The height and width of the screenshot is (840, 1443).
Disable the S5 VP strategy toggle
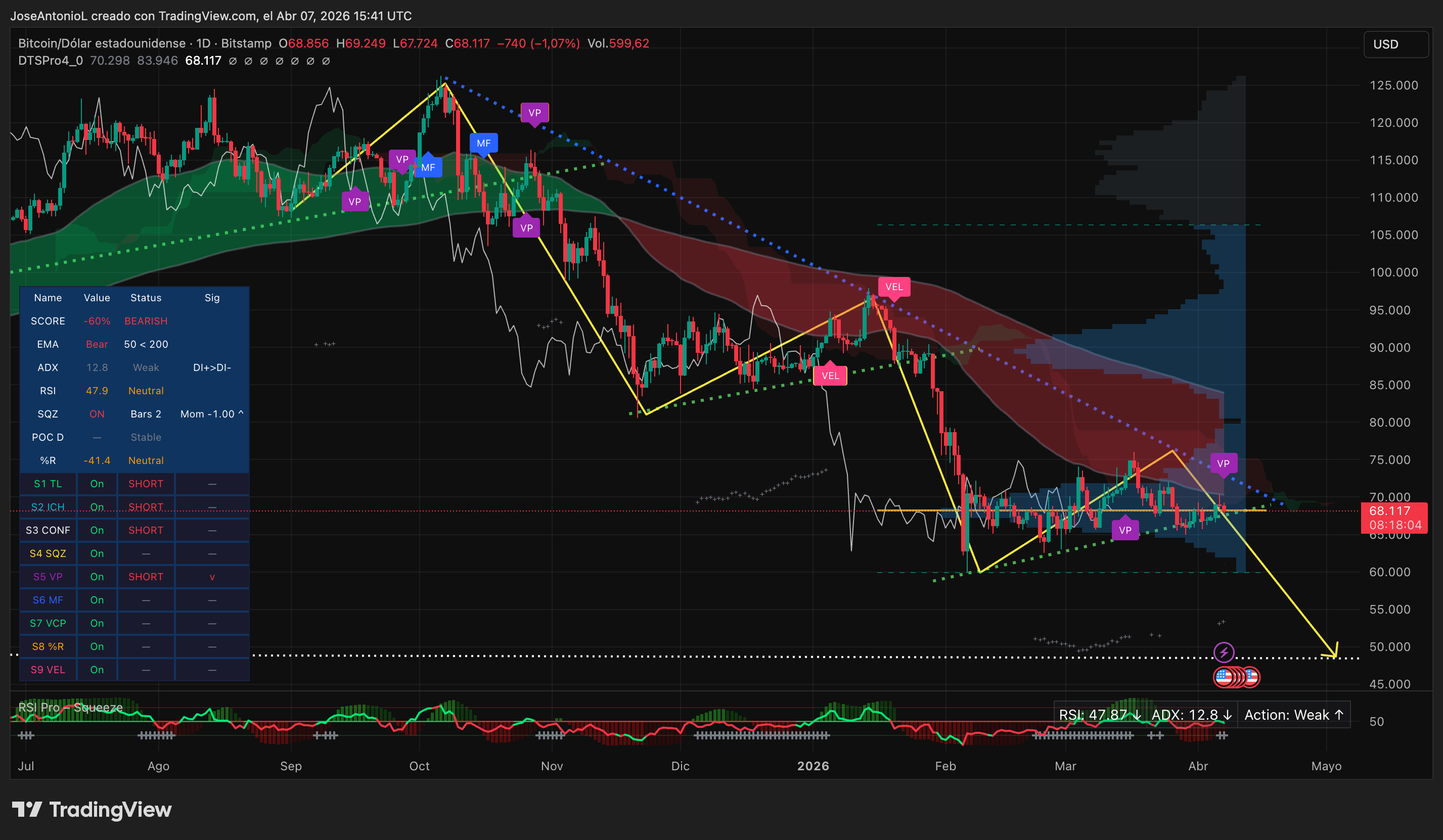point(97,577)
